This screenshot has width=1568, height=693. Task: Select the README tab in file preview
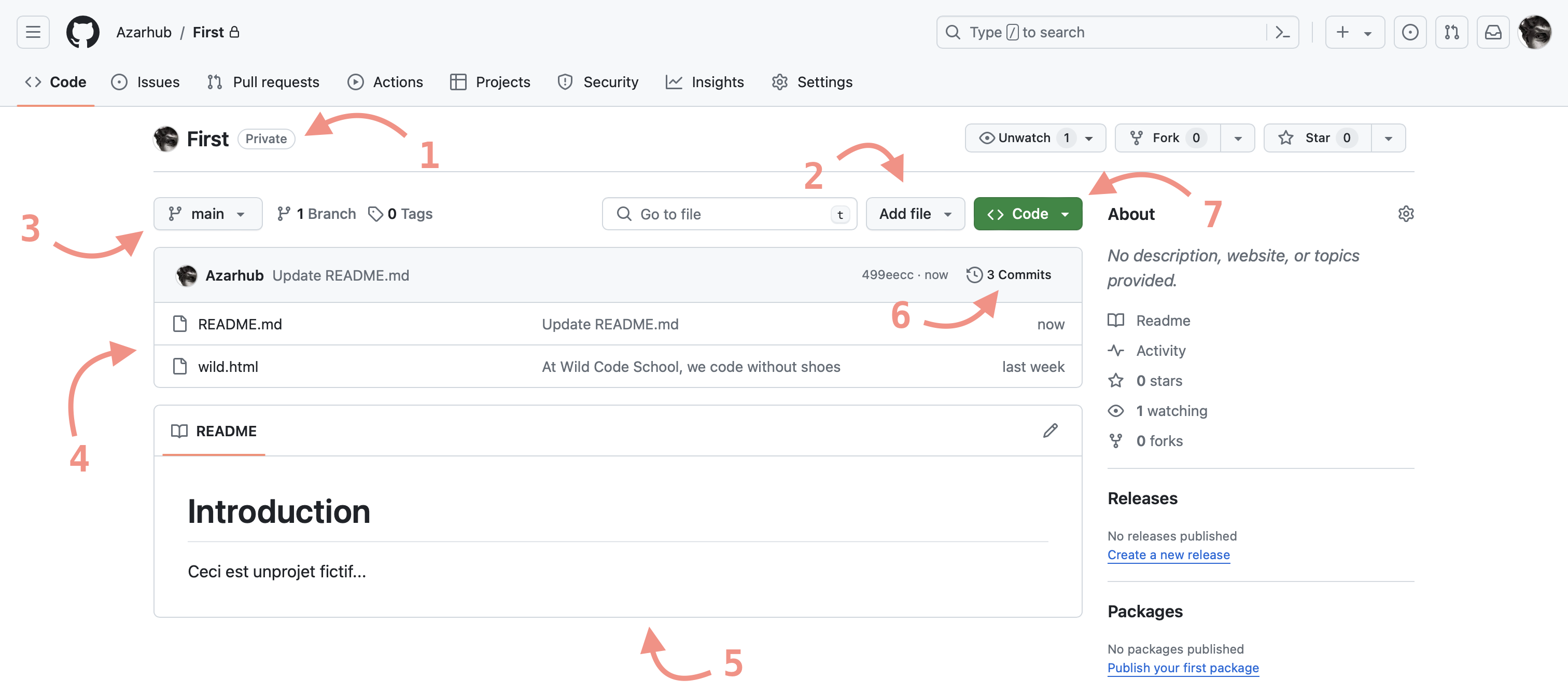[214, 431]
